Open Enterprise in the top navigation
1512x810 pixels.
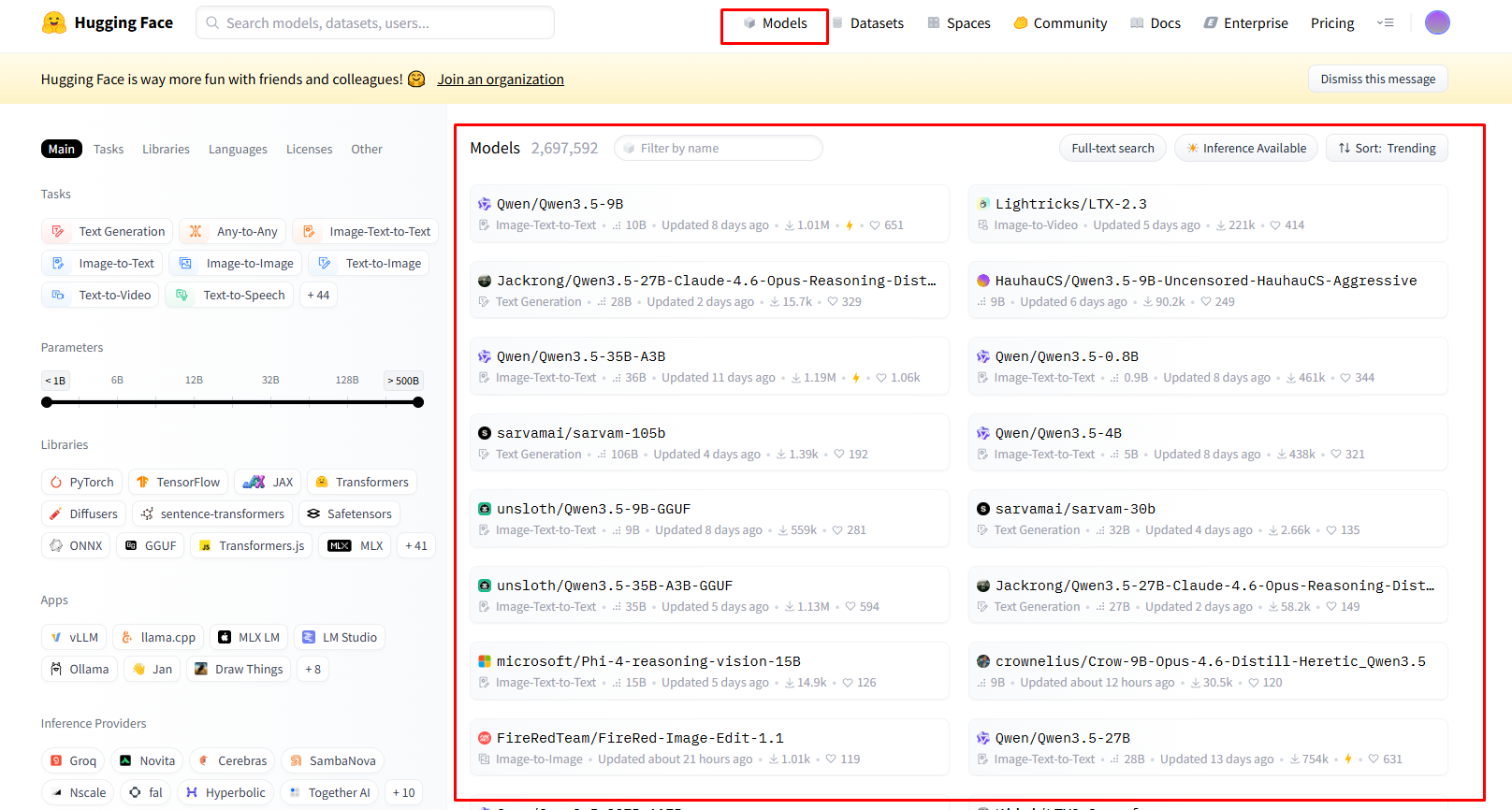tap(1245, 23)
